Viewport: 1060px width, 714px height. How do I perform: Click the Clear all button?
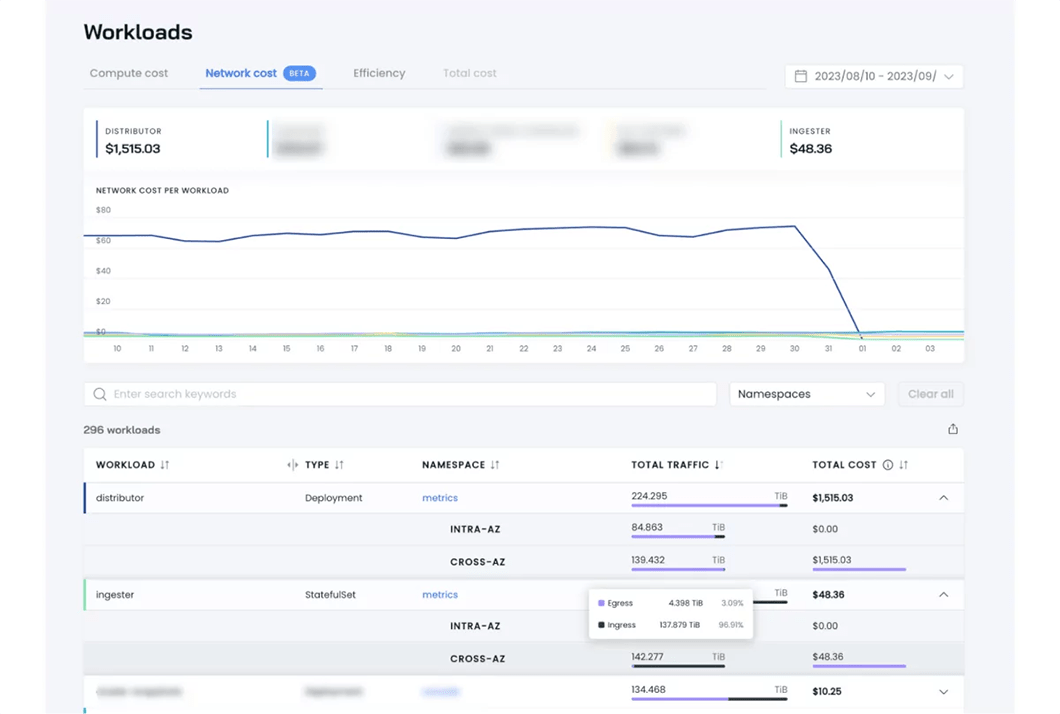930,394
